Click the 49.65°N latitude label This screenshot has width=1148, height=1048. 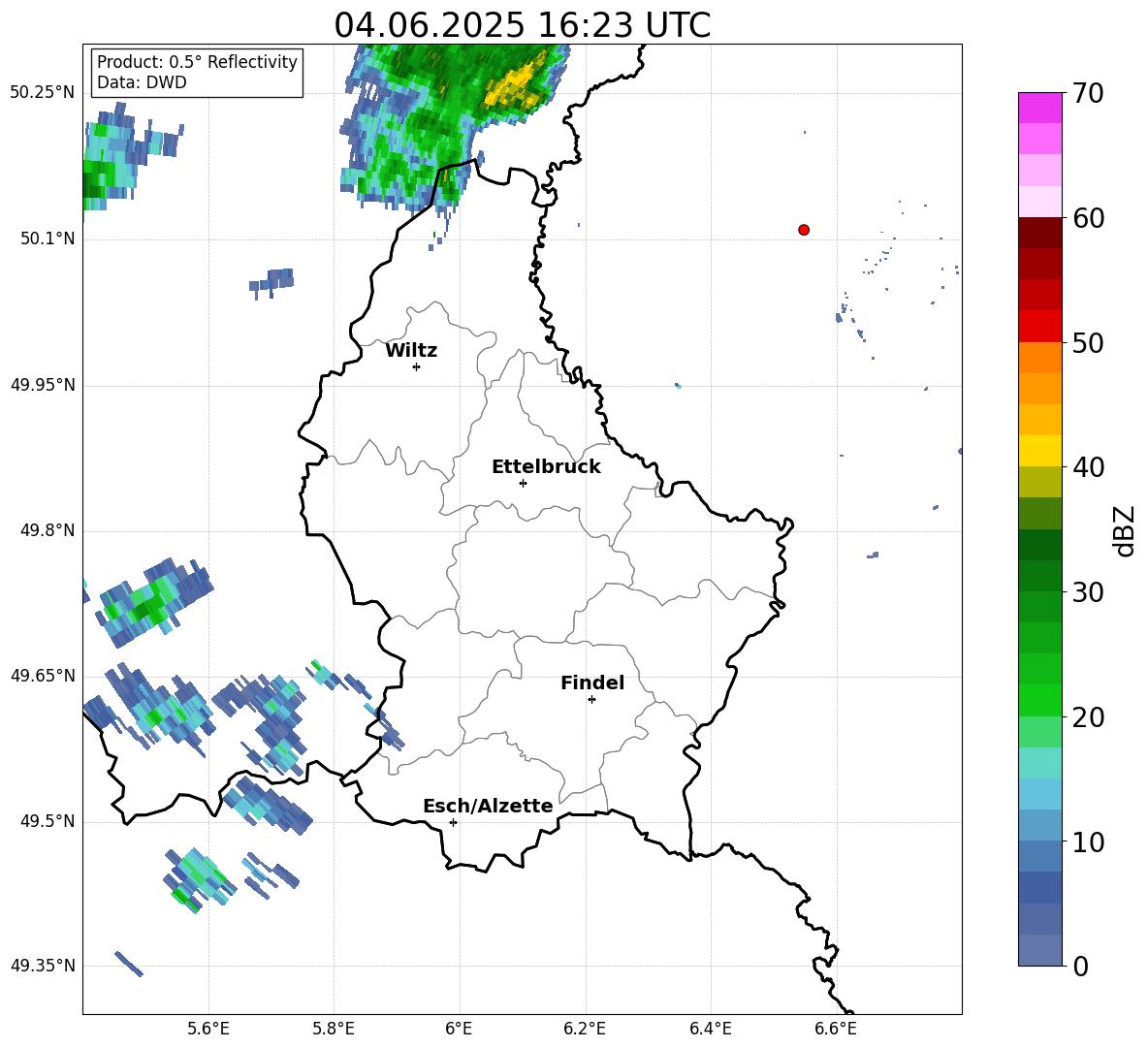coord(43,675)
